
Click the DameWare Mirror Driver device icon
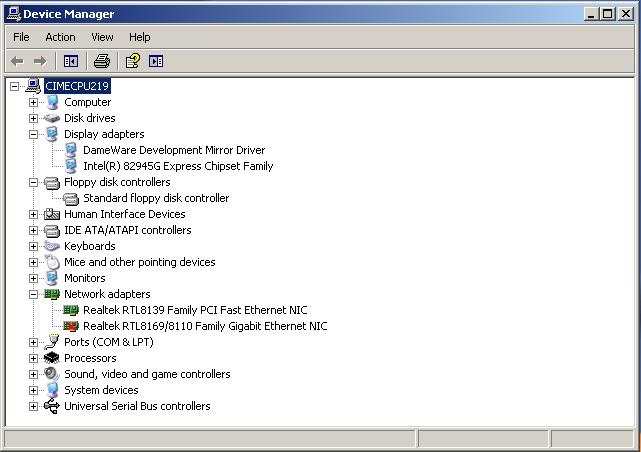pyautogui.click(x=71, y=150)
